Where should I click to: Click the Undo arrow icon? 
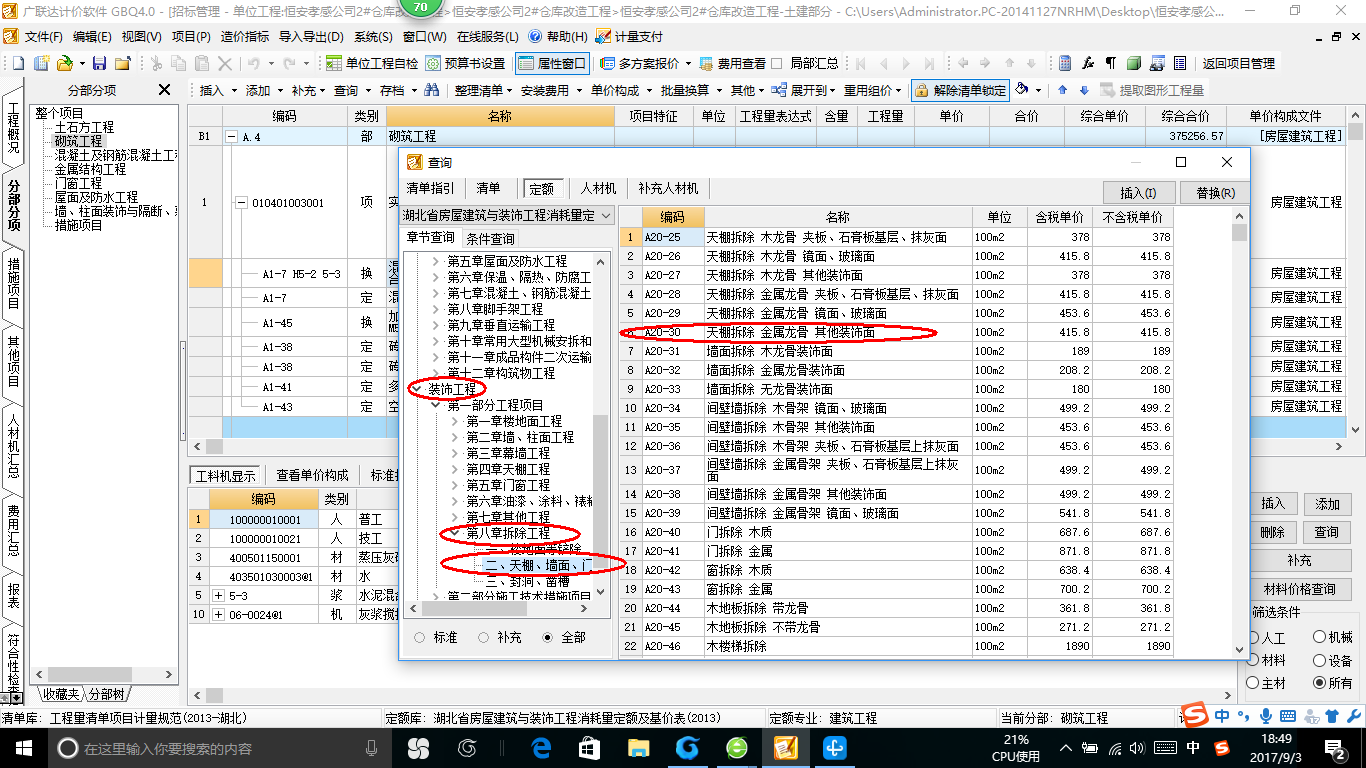point(254,63)
